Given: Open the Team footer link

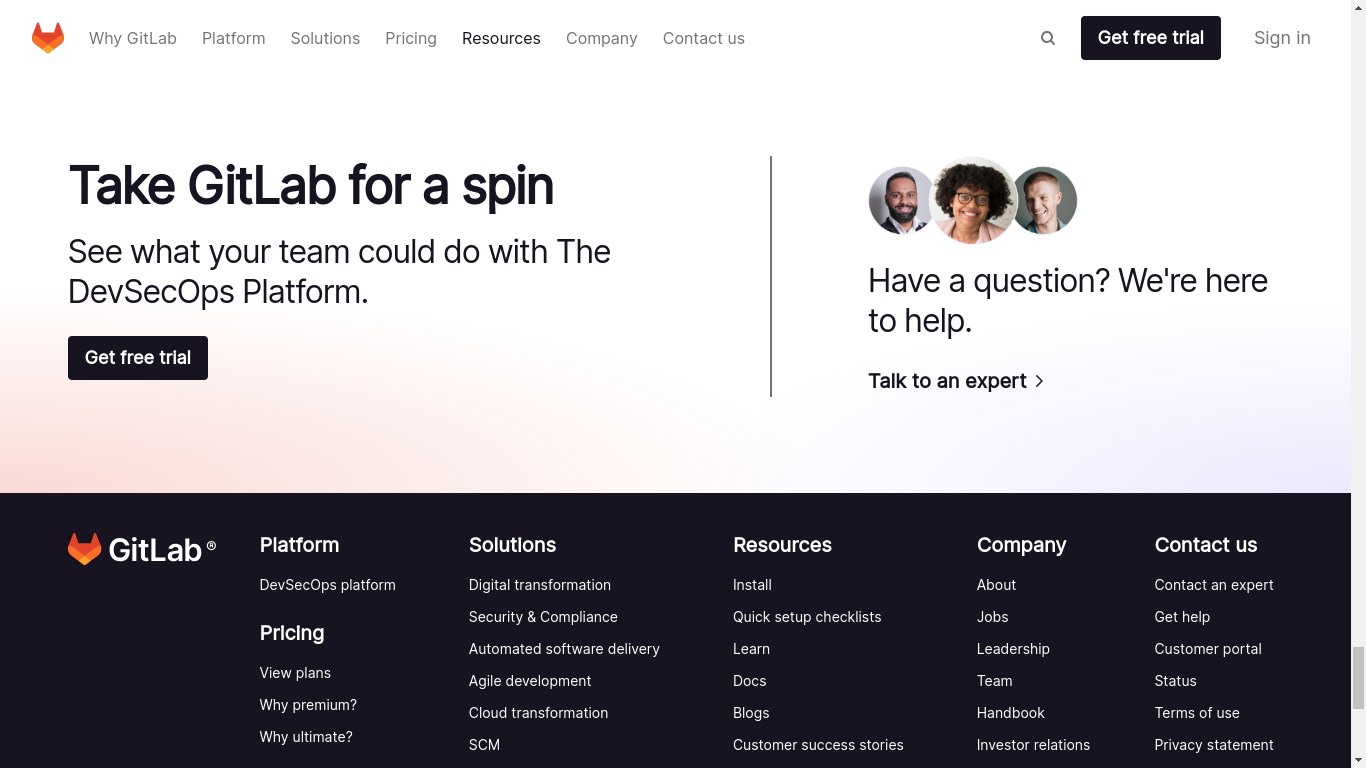Looking at the screenshot, I should pyautogui.click(x=994, y=681).
